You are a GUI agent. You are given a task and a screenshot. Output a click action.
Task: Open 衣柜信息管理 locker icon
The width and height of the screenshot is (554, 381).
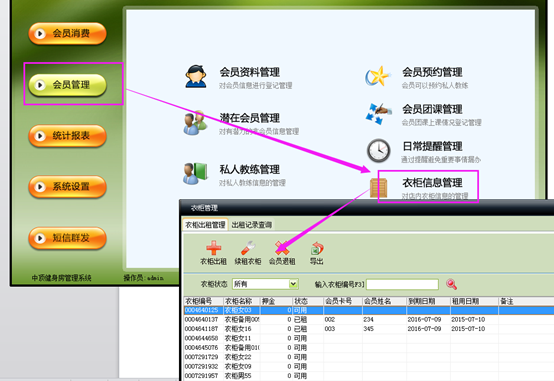point(378,188)
